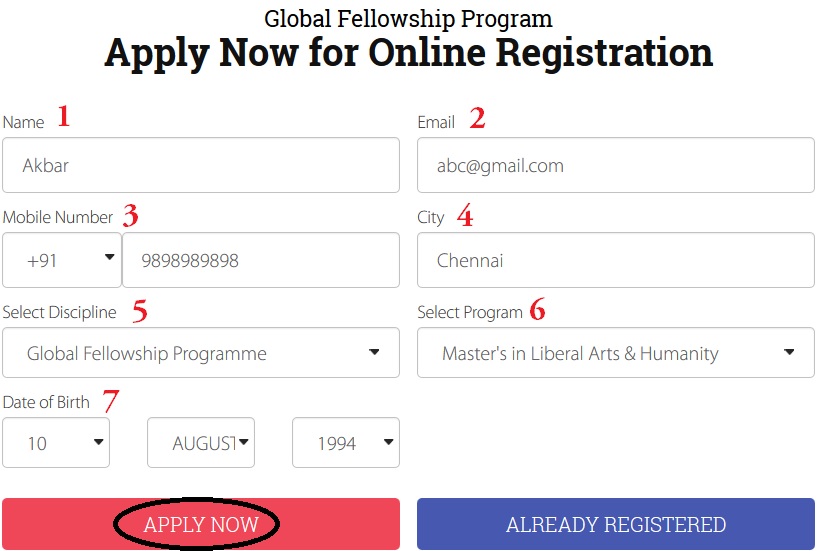Click the red number 7 marker

point(110,401)
